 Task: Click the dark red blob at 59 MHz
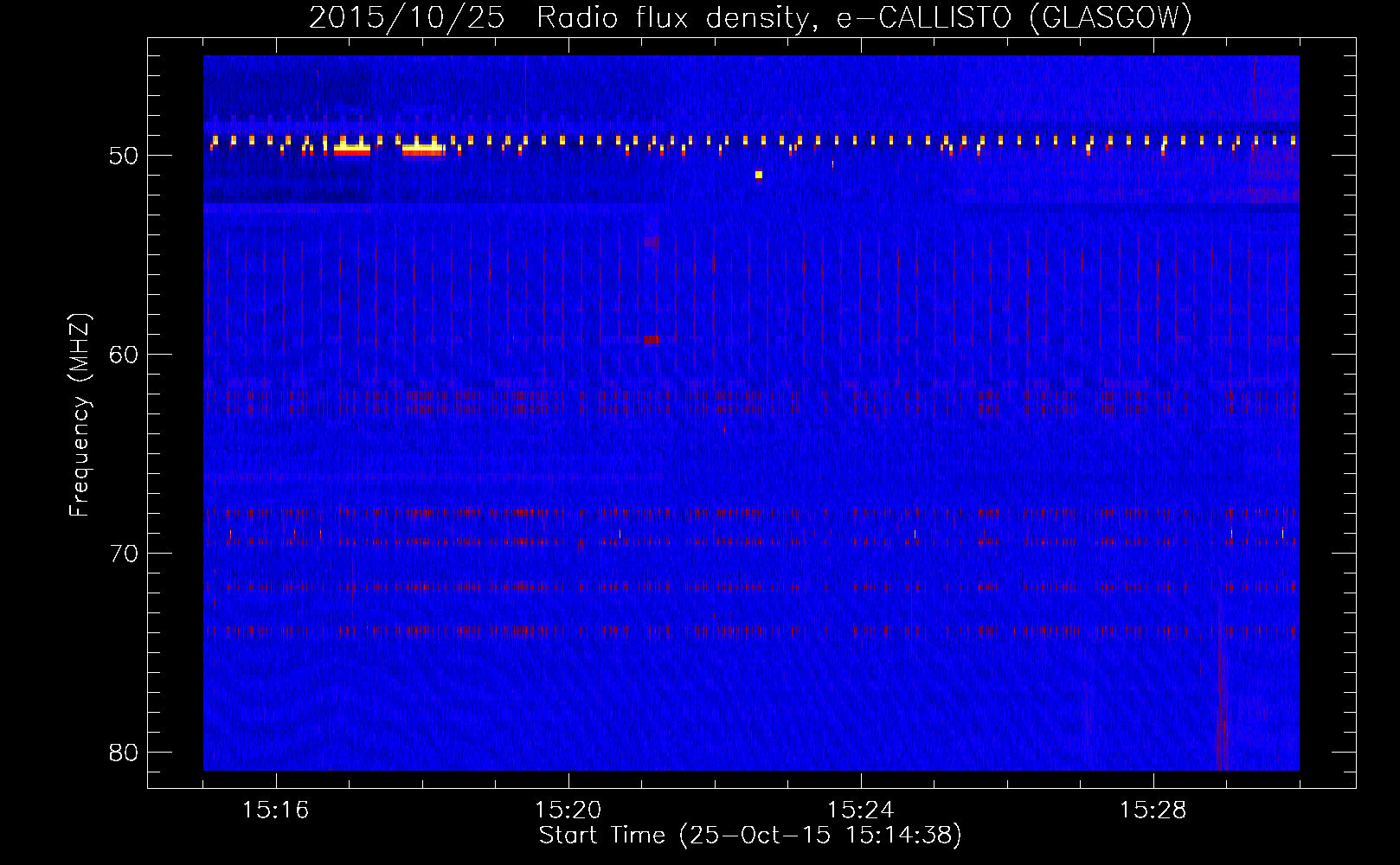click(x=651, y=340)
